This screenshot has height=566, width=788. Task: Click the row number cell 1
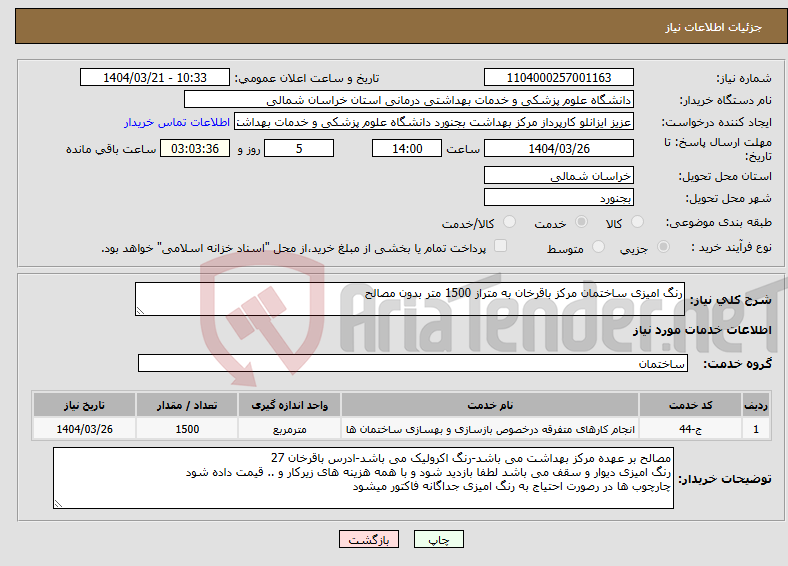pos(756,429)
